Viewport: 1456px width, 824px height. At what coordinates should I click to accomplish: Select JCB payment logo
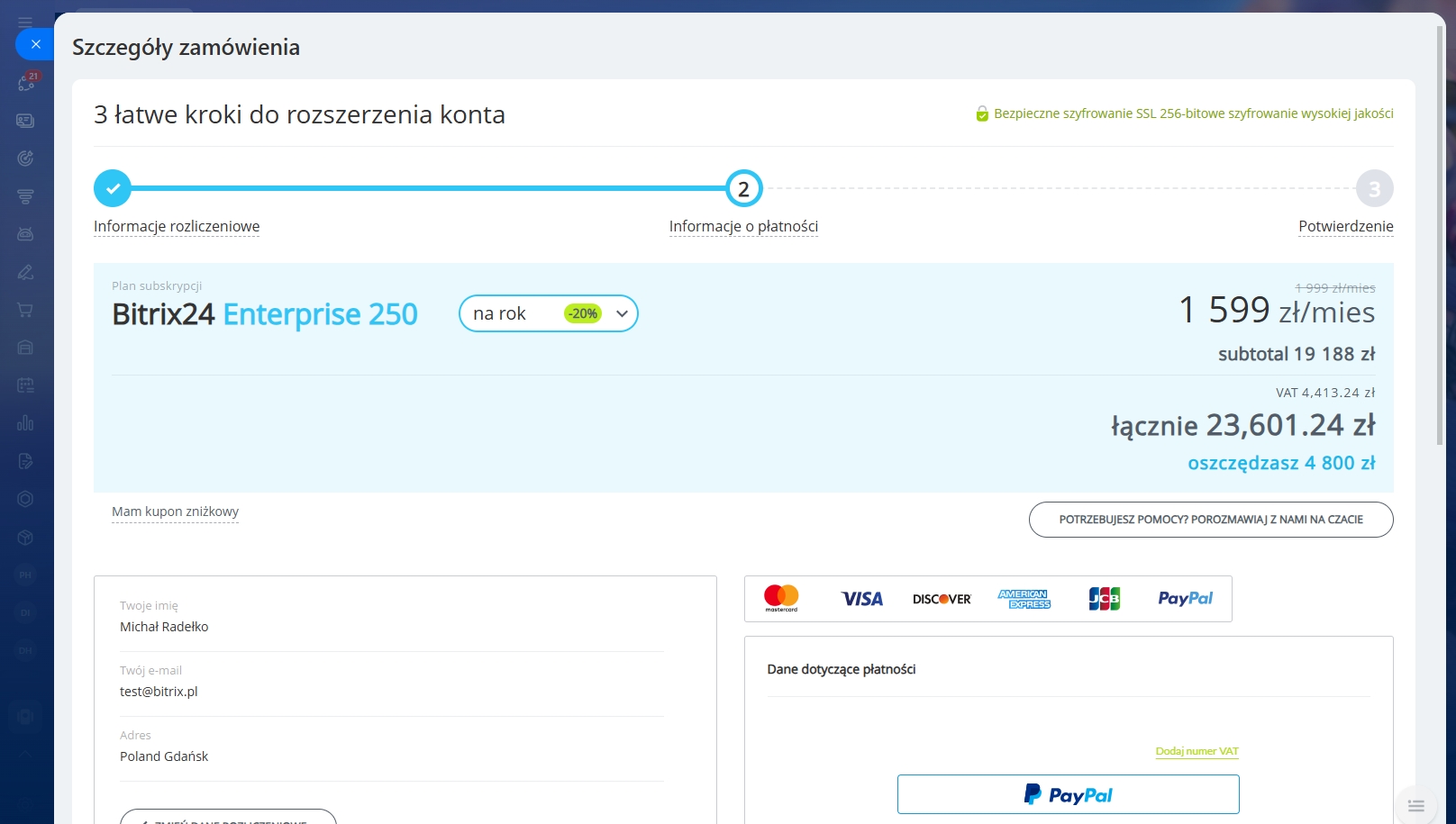pyautogui.click(x=1105, y=599)
